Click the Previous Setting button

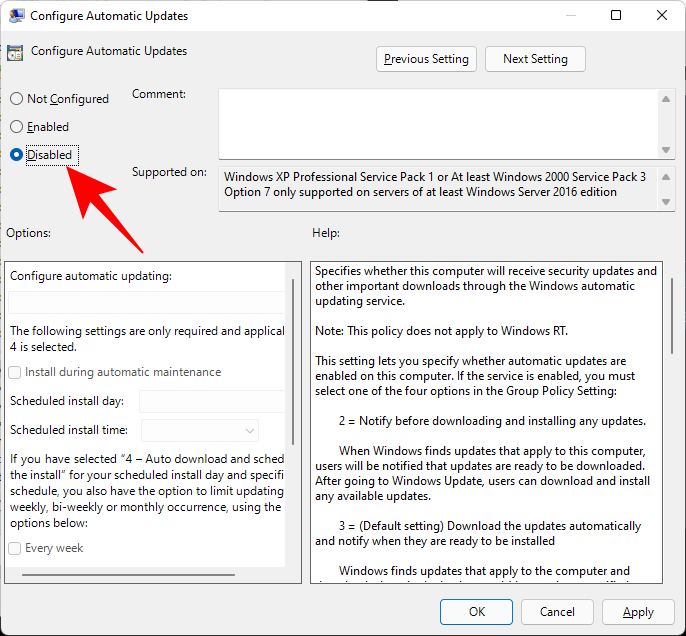[x=426, y=59]
